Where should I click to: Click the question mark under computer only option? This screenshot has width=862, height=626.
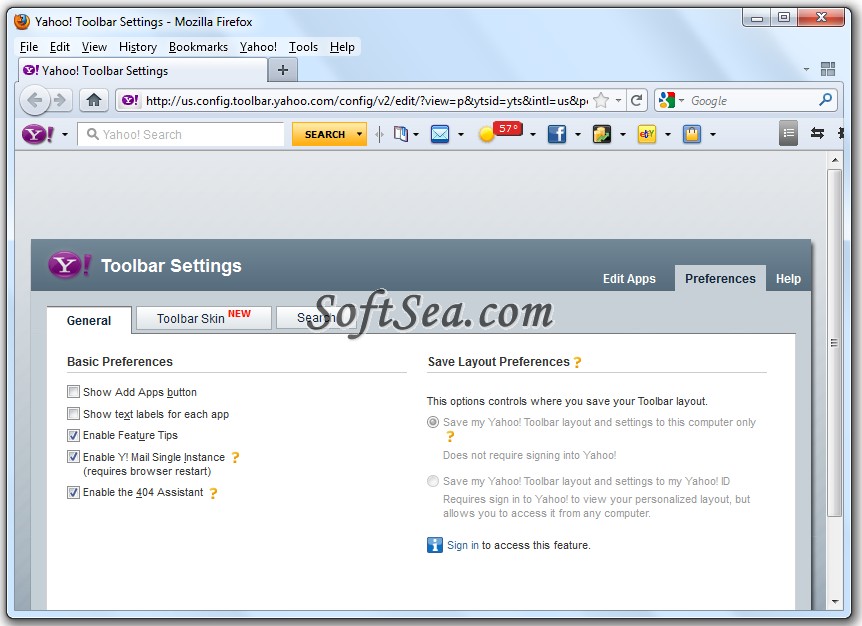tap(450, 437)
